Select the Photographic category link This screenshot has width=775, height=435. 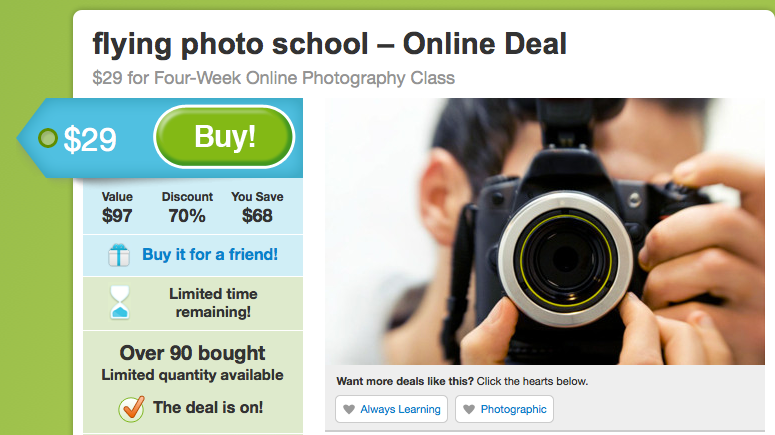(x=514, y=409)
